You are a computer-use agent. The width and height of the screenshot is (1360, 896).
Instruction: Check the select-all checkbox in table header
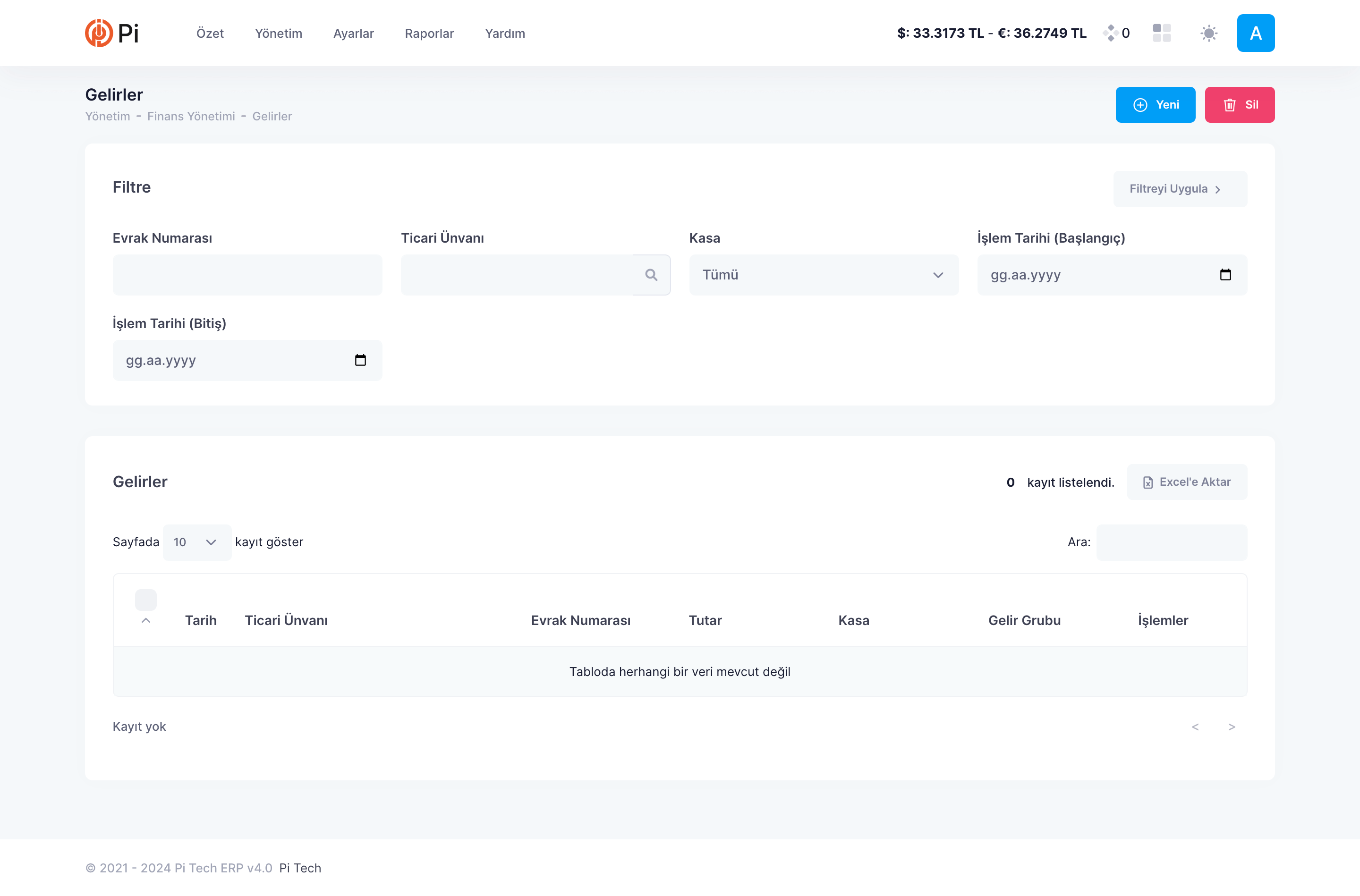(x=146, y=600)
